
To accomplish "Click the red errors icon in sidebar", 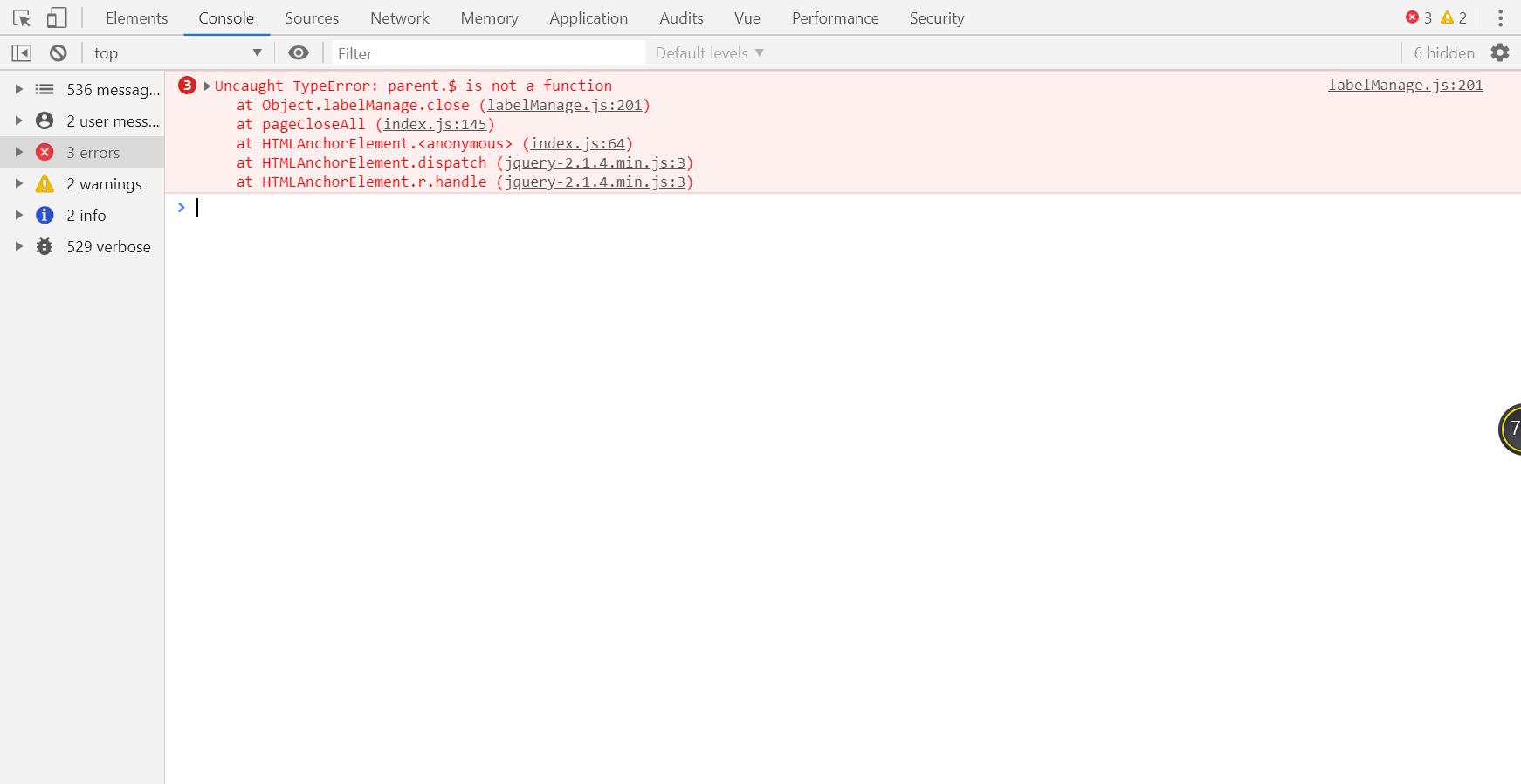I will (45, 152).
